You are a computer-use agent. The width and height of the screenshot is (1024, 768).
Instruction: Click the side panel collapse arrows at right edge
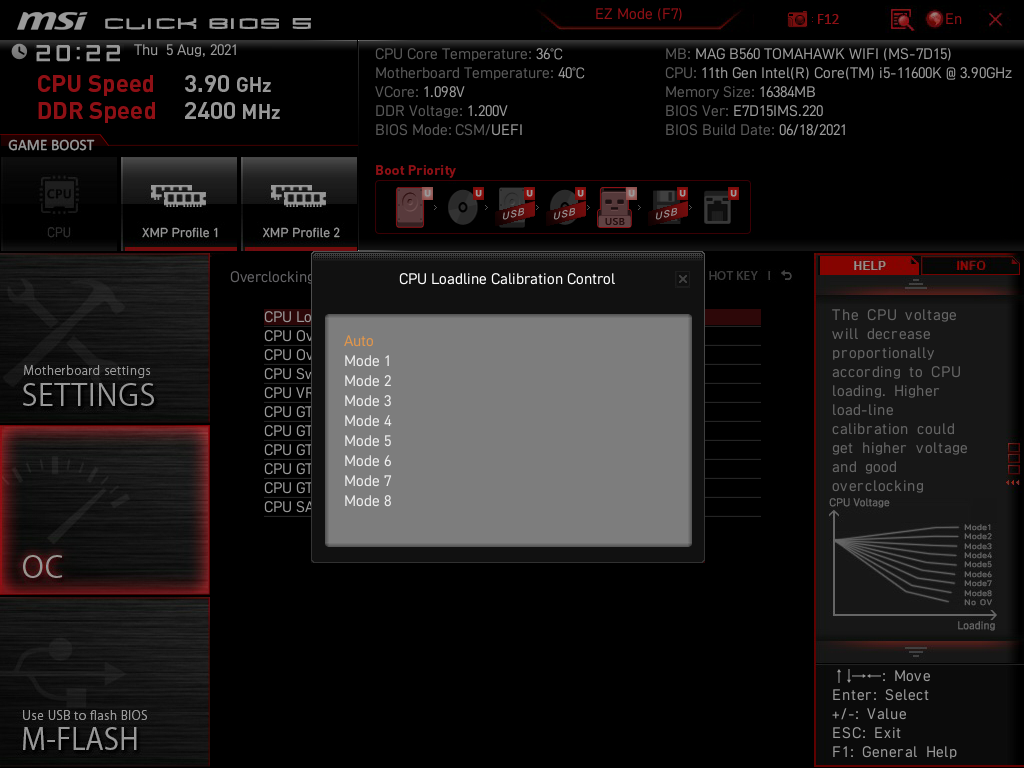[1012, 483]
